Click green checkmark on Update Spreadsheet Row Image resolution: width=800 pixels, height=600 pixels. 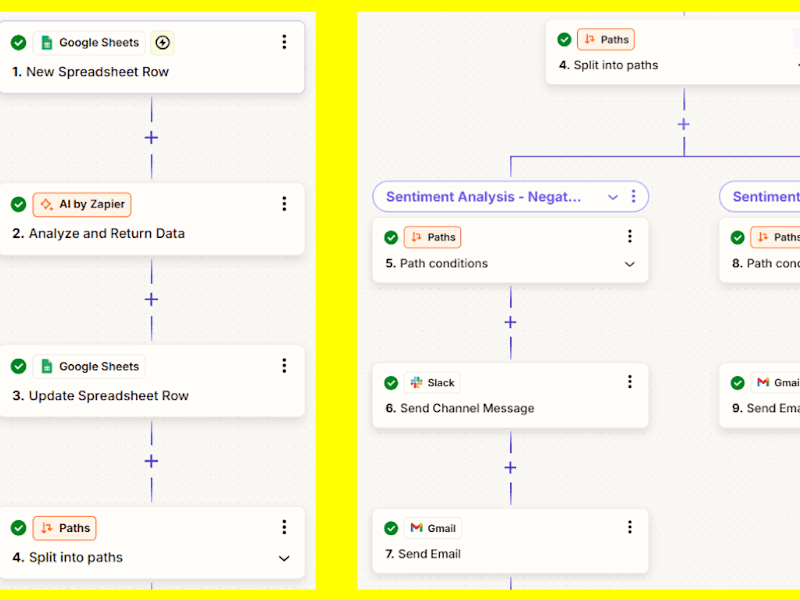pyautogui.click(x=18, y=366)
